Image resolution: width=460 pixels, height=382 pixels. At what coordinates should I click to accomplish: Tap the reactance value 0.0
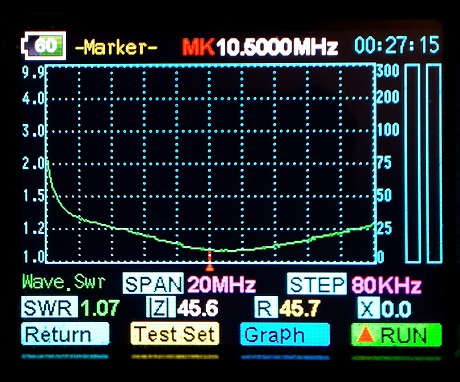[x=396, y=309]
